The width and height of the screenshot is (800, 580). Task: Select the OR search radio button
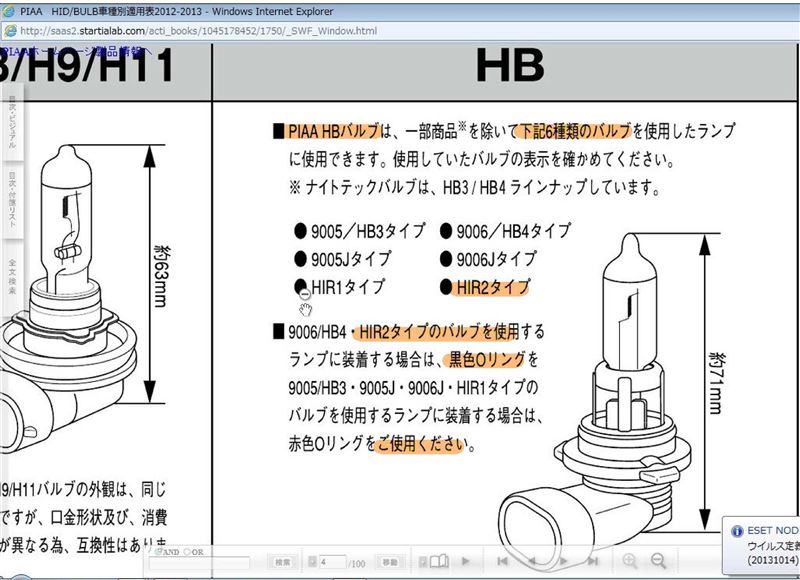coord(186,552)
